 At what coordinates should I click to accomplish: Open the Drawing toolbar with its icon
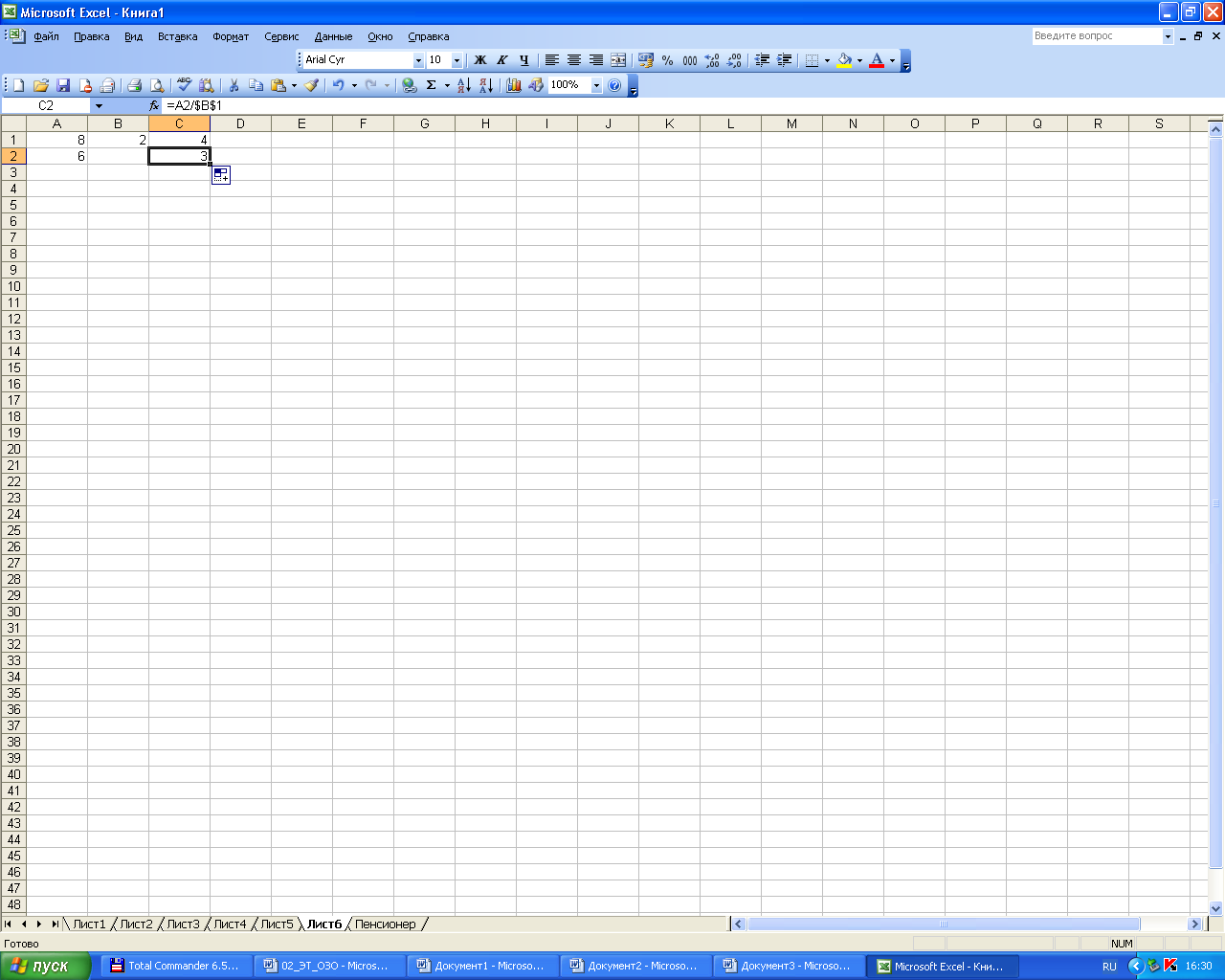click(536, 85)
